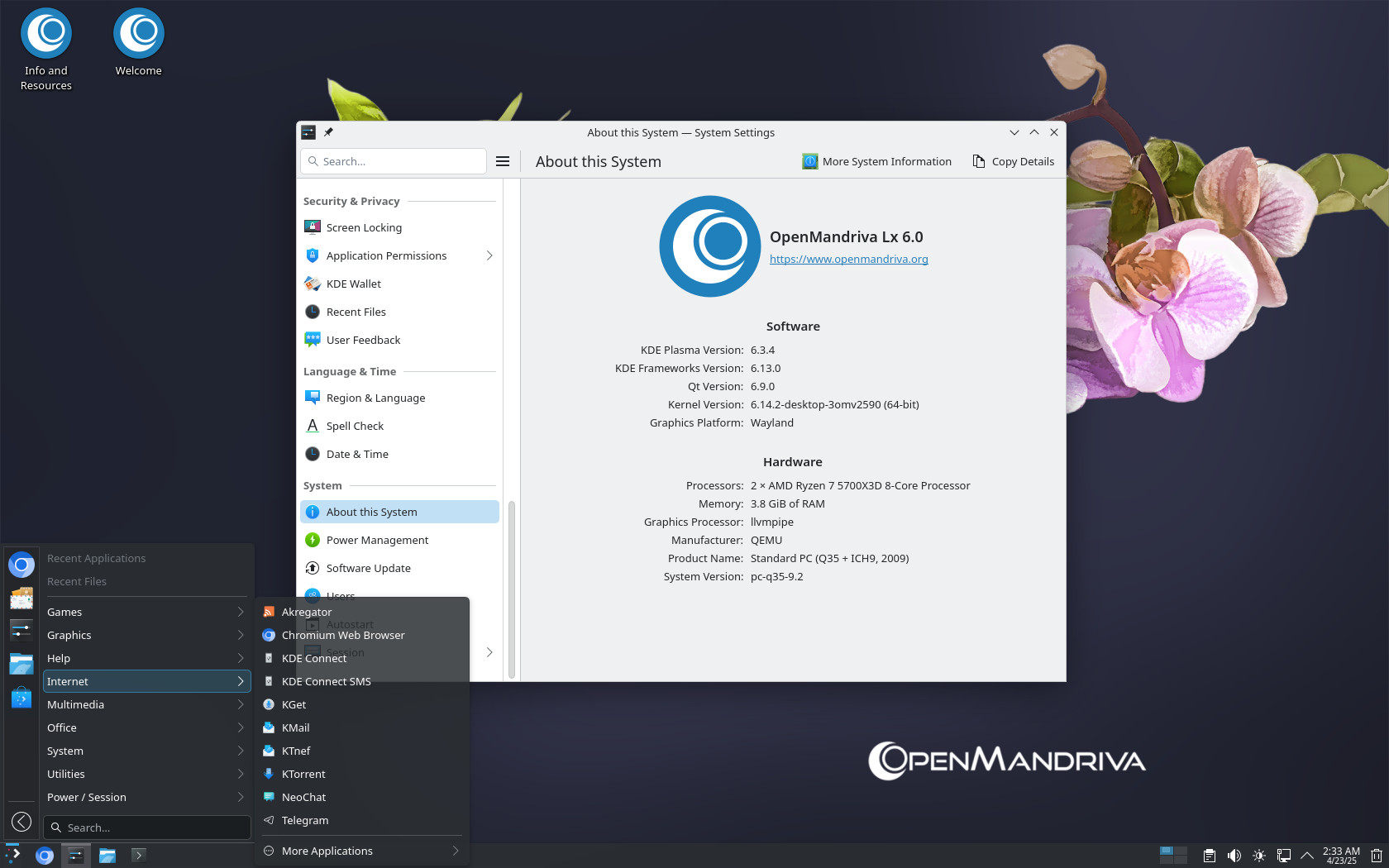Launch NeoChat from Internet submenu
Viewport: 1389px width, 868px height.
pos(361,797)
